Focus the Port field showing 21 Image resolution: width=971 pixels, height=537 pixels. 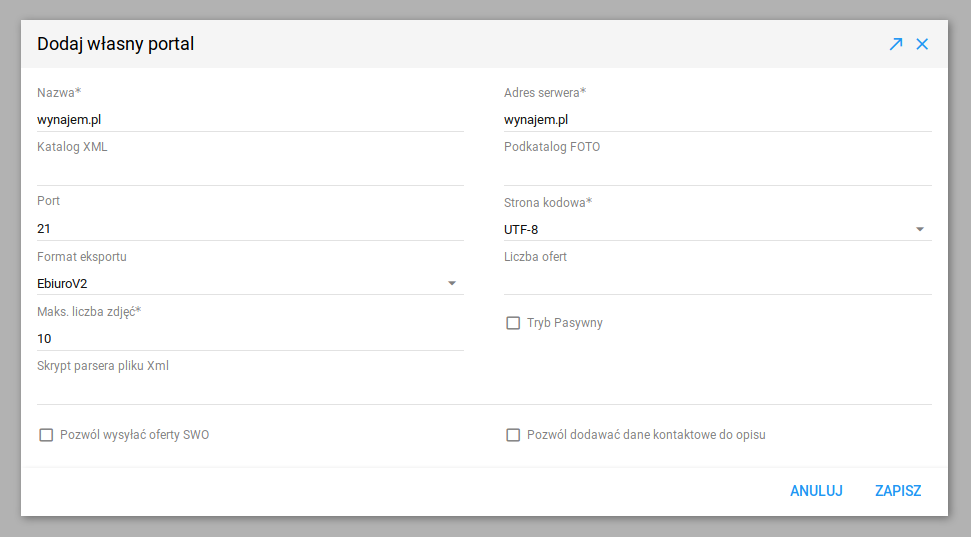pos(250,229)
